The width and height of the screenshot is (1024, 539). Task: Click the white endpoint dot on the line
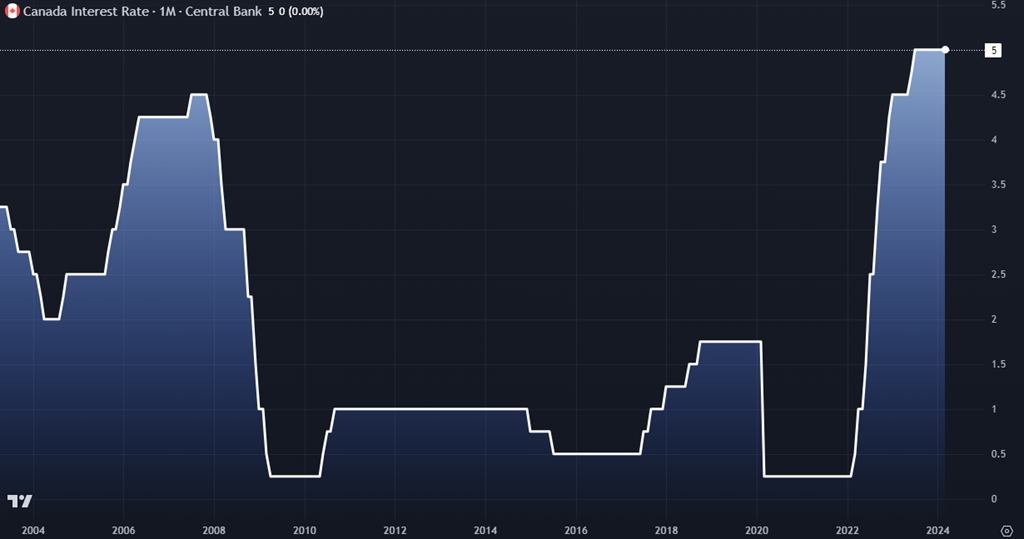click(946, 50)
